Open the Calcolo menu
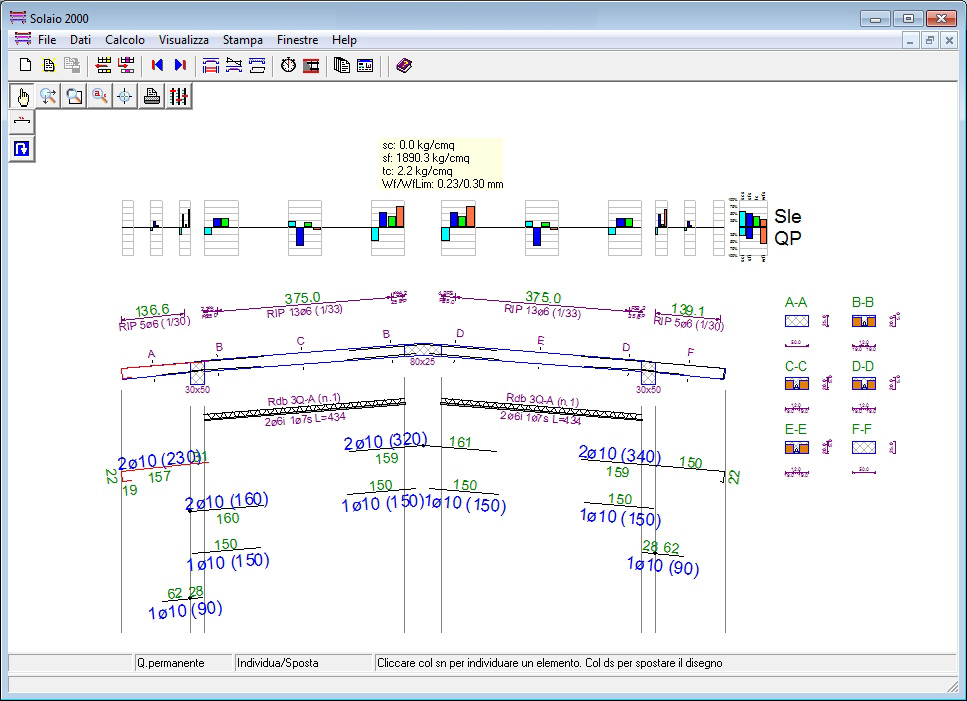 125,39
